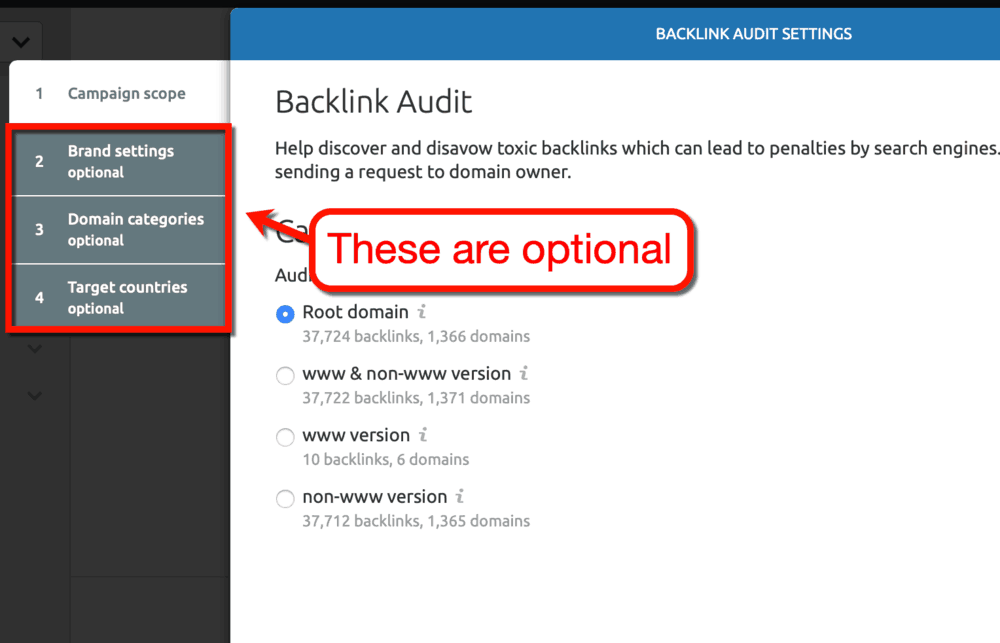Switch to the Campaign scope step
This screenshot has height=643, width=1000.
pyautogui.click(x=126, y=93)
